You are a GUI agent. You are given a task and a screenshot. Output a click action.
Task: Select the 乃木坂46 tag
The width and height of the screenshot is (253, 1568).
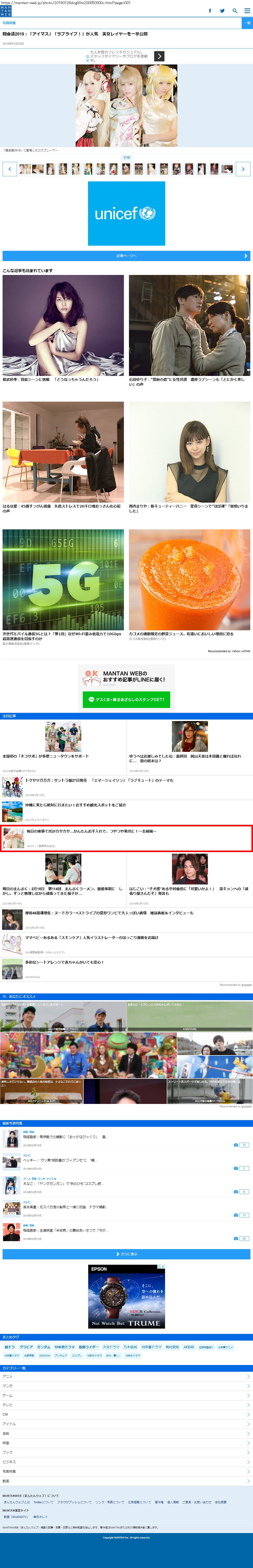(130, 1347)
